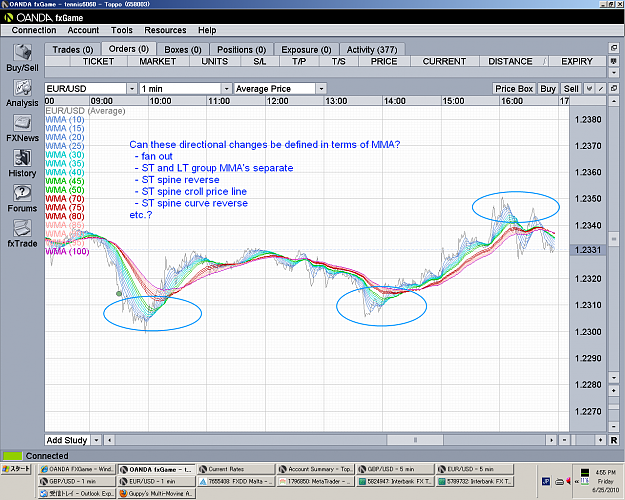Image resolution: width=625 pixels, height=500 pixels.
Task: Open the Forums sidebar icon
Action: [x=22, y=198]
